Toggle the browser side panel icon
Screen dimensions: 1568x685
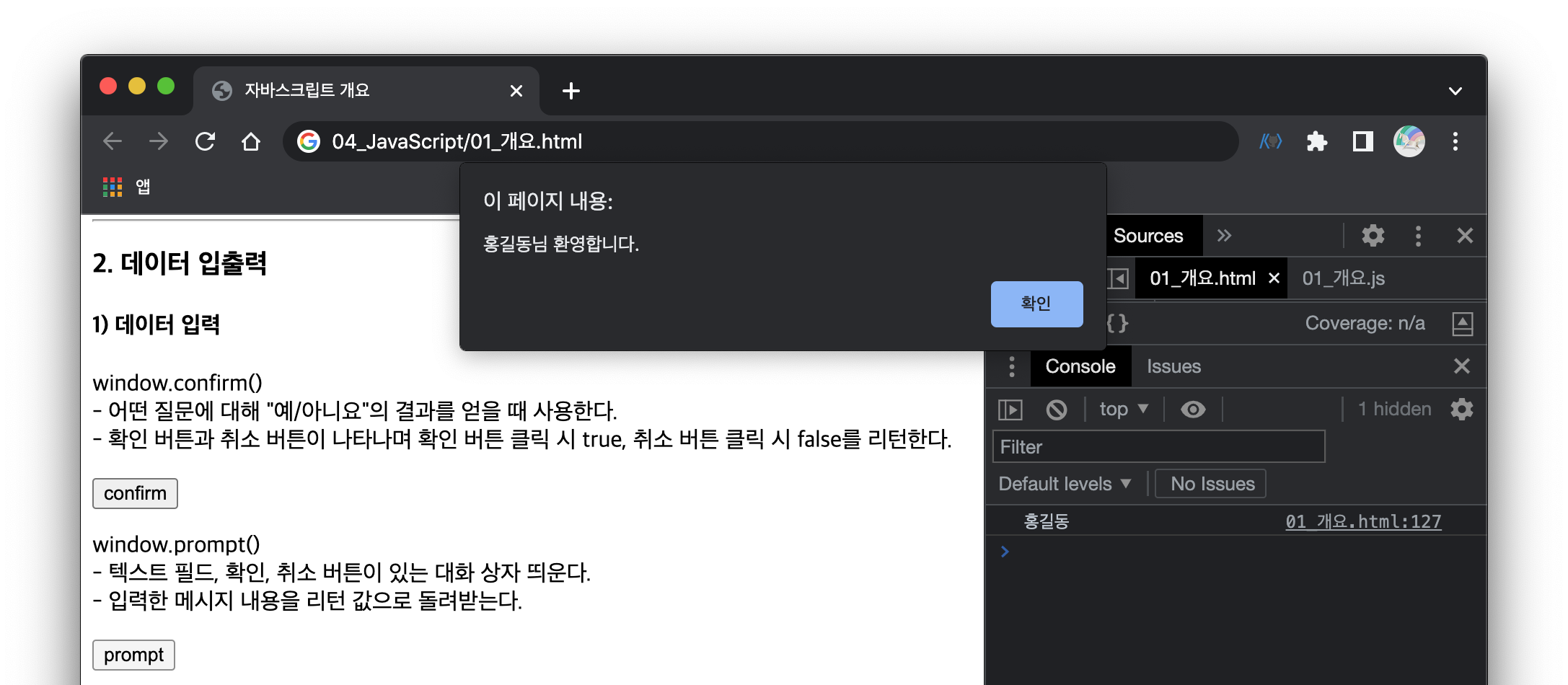point(1363,141)
